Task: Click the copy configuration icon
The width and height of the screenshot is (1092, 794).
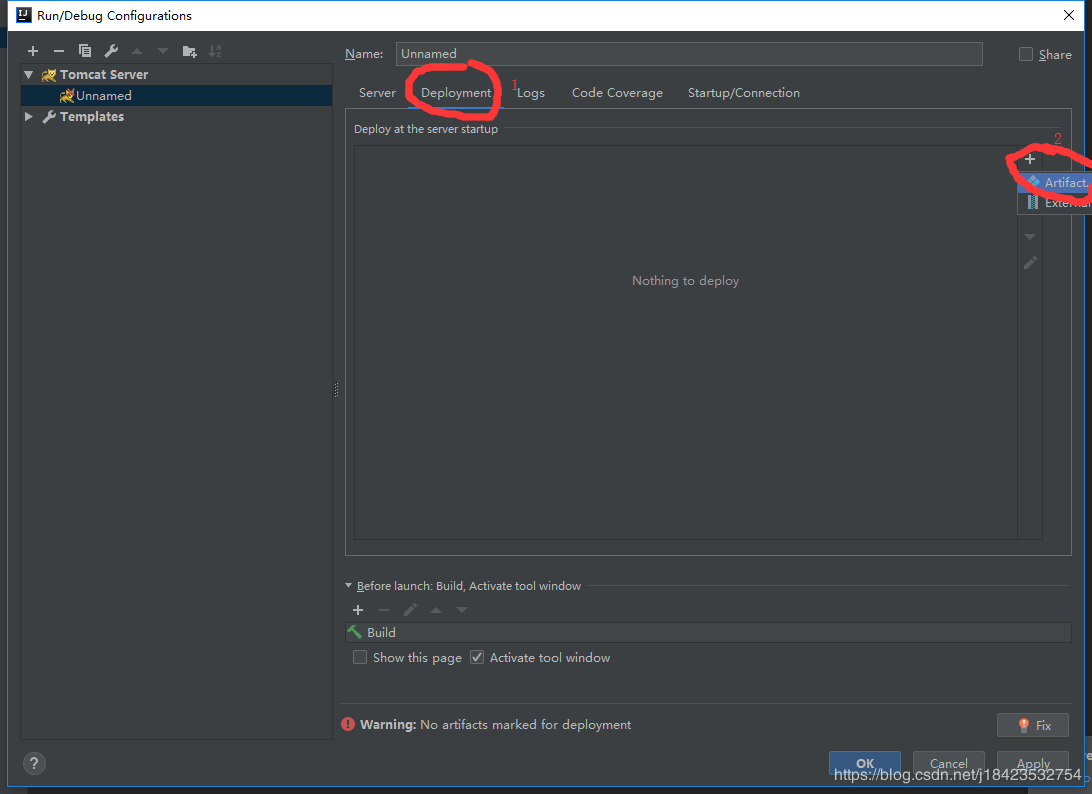Action: tap(85, 51)
